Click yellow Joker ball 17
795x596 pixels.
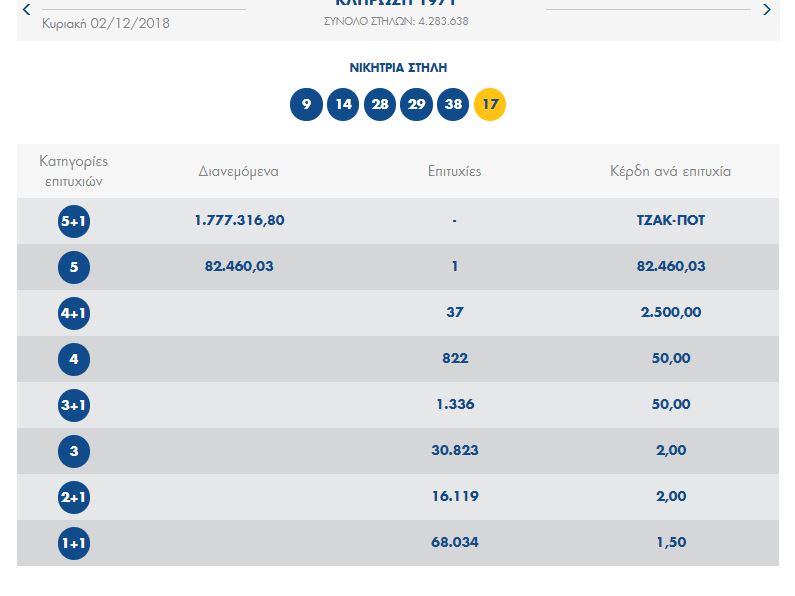[x=490, y=104]
